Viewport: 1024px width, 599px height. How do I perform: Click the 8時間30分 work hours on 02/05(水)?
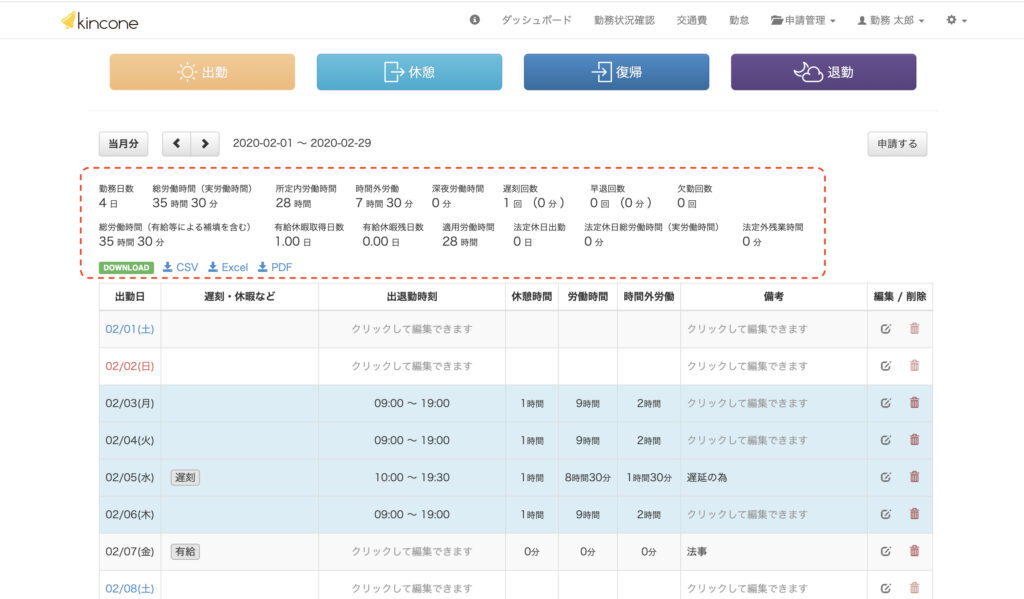point(588,478)
